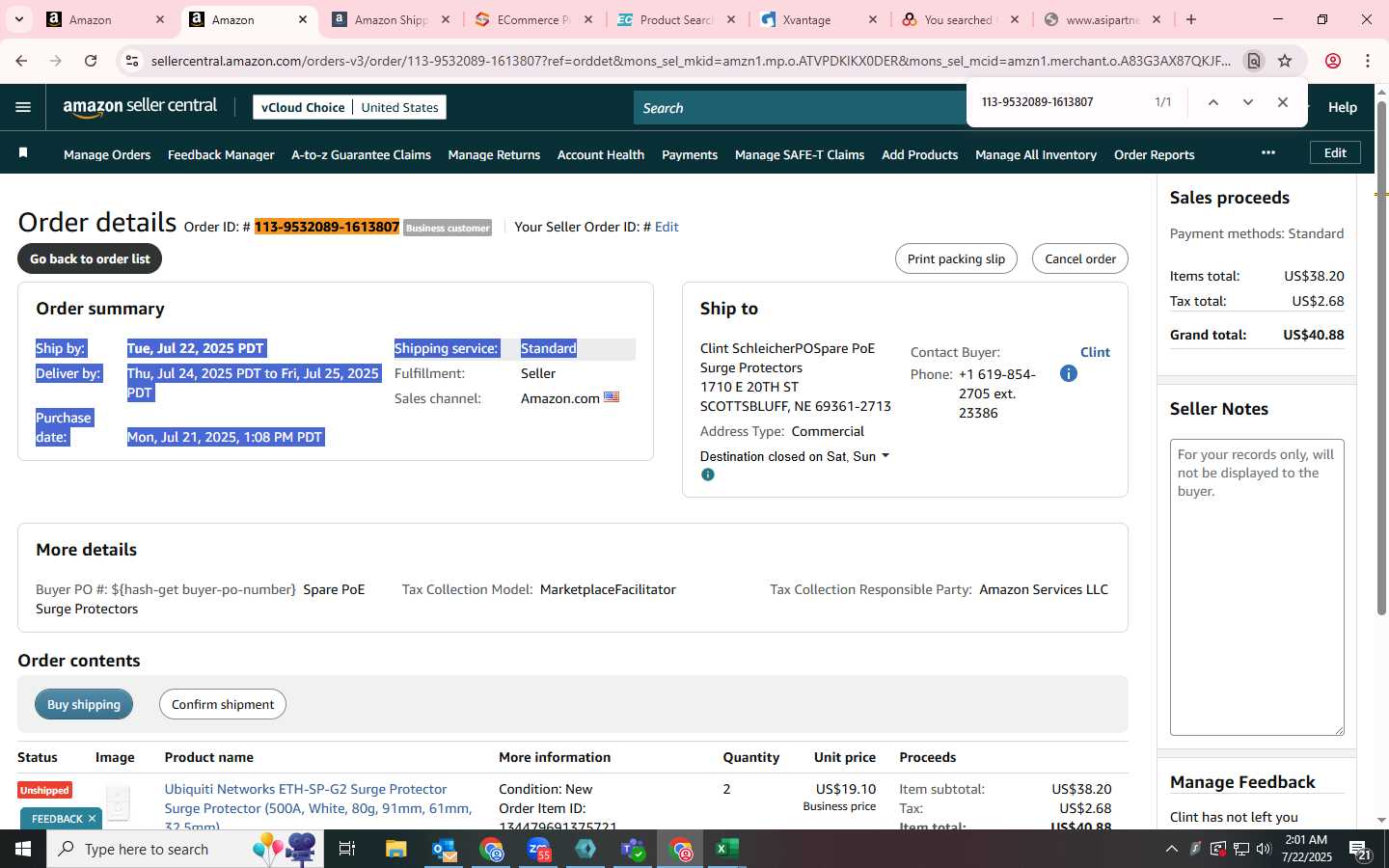Open Zoom from the taskbar
The image size is (1389, 868).
[x=538, y=849]
